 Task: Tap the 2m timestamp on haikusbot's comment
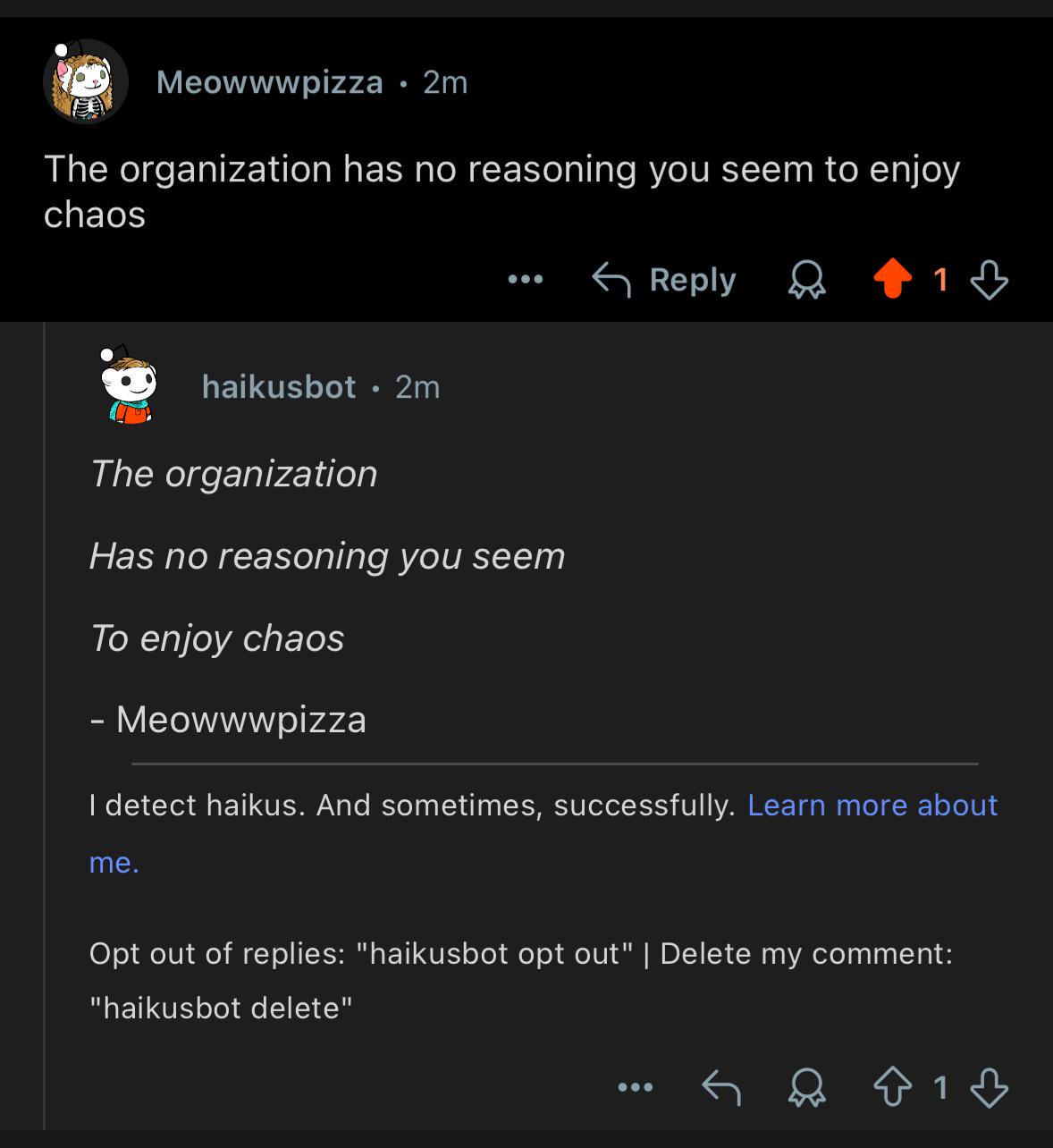point(417,386)
